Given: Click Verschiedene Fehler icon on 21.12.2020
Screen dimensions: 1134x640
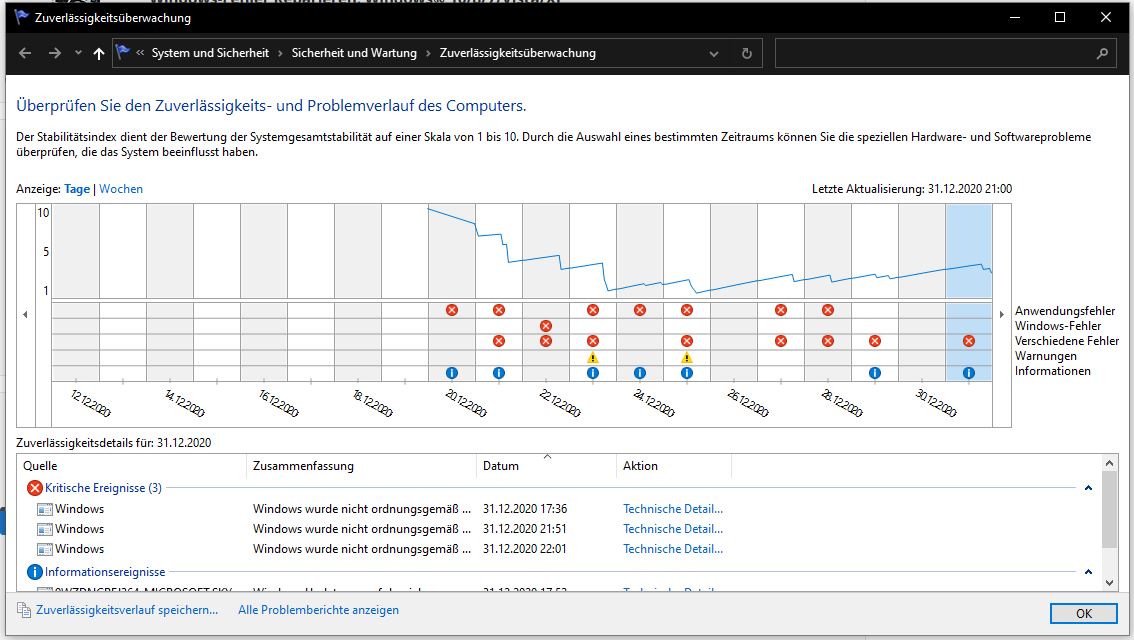Looking at the screenshot, I should tap(499, 341).
